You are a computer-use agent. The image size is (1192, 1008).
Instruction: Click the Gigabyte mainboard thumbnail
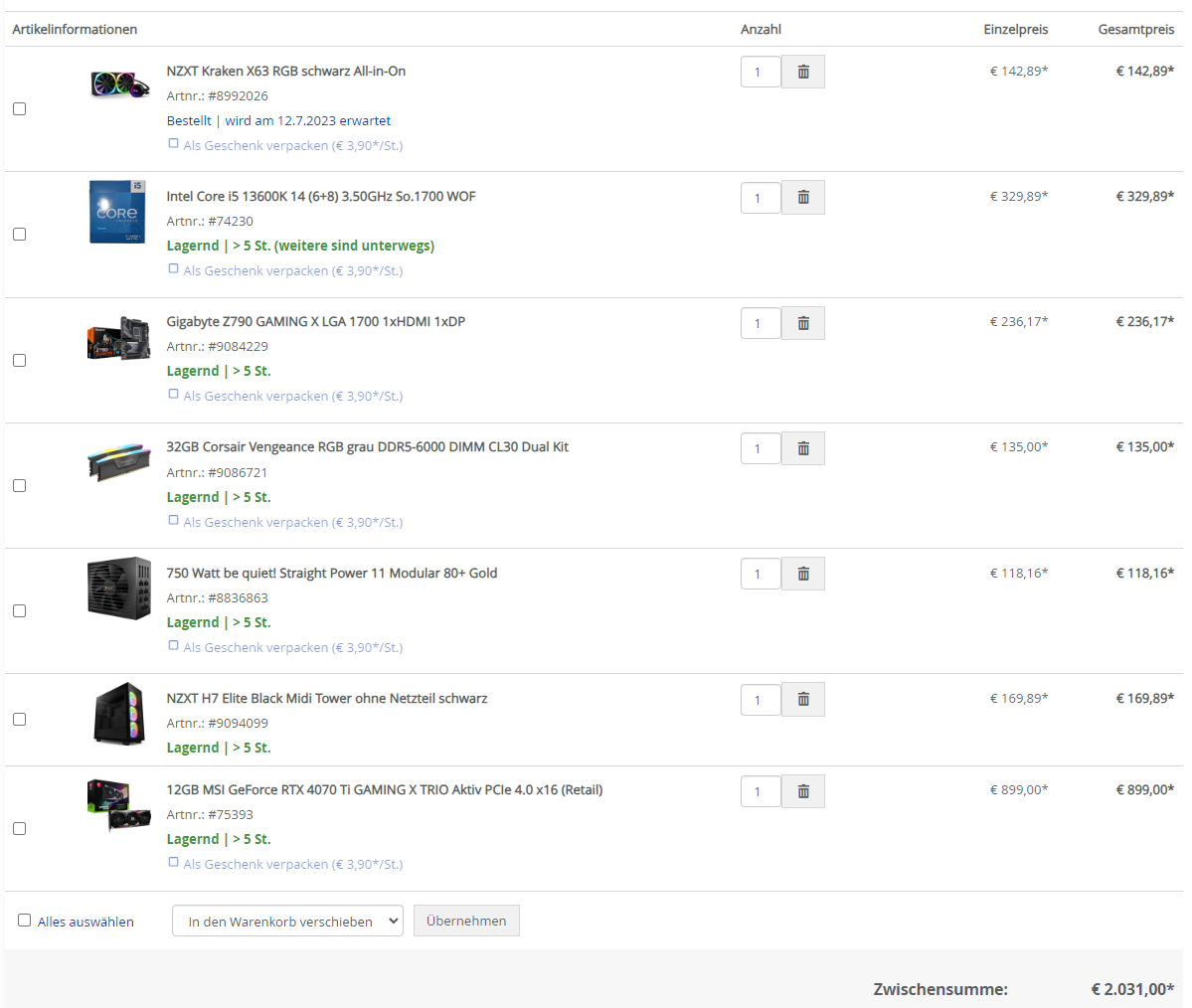point(118,338)
